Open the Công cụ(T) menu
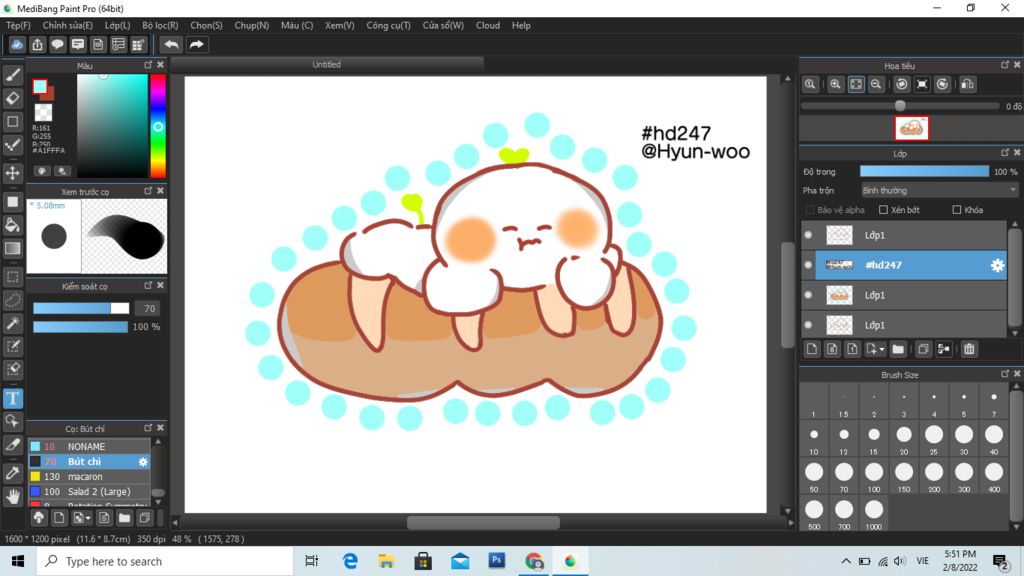Screen dimensions: 1024x576 (x=388, y=25)
